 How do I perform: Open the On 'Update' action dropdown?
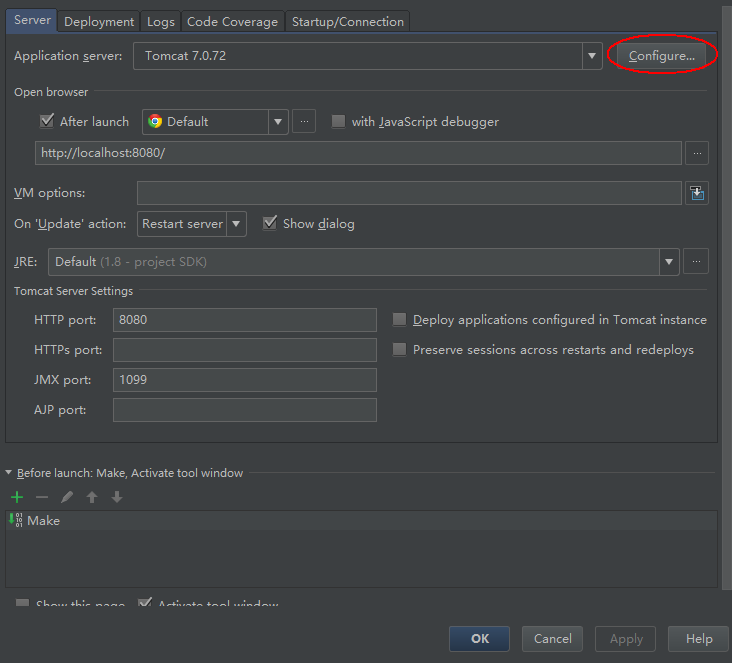click(x=236, y=224)
